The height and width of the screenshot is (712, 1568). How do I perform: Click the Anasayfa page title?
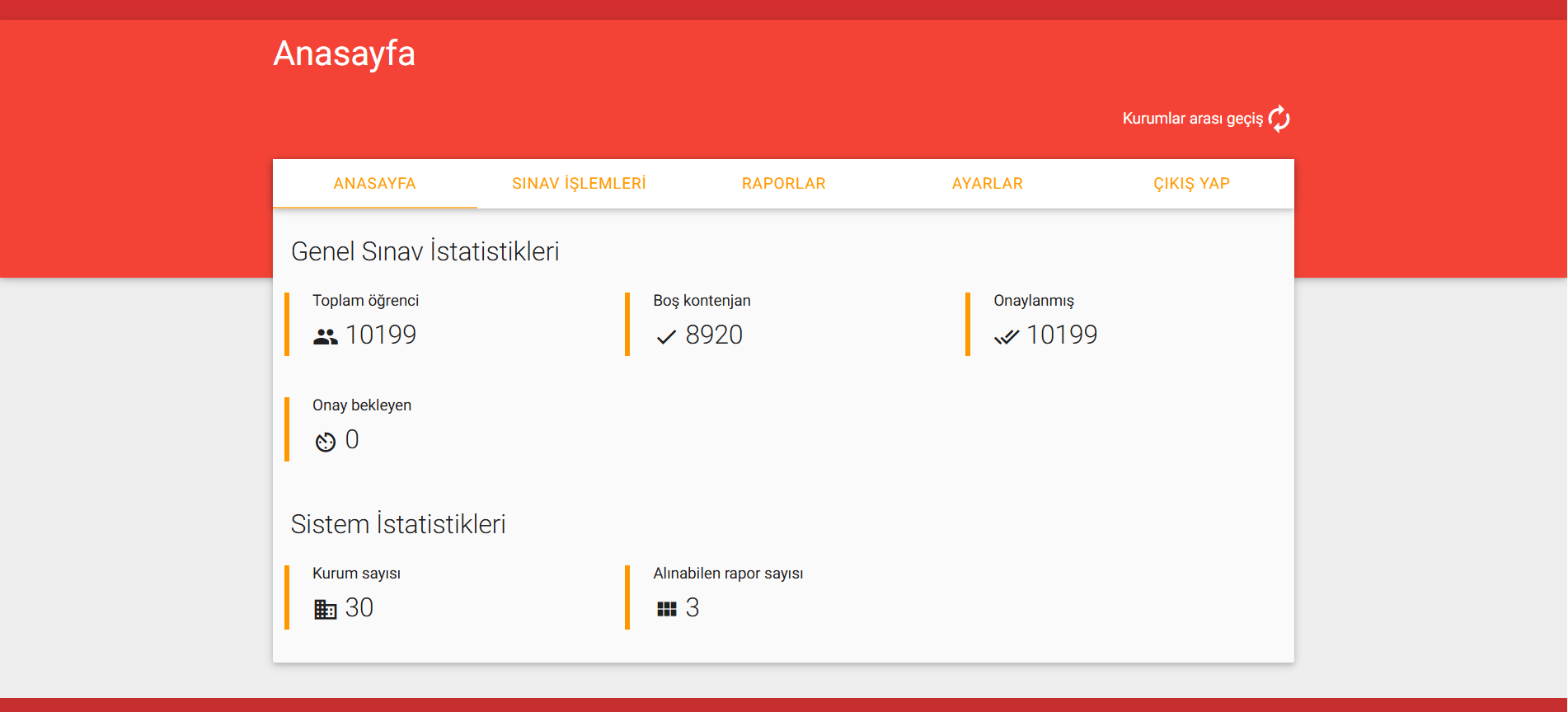click(344, 54)
